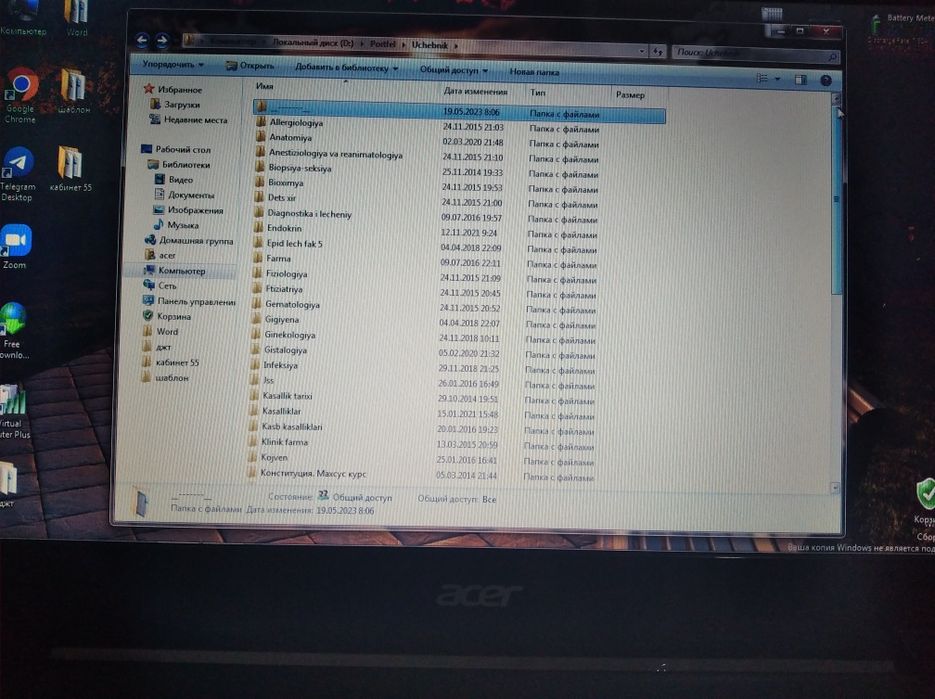Viewport: 935px width, 699px height.
Task: Open Free Download Manager desktop icon
Action: click(x=14, y=330)
